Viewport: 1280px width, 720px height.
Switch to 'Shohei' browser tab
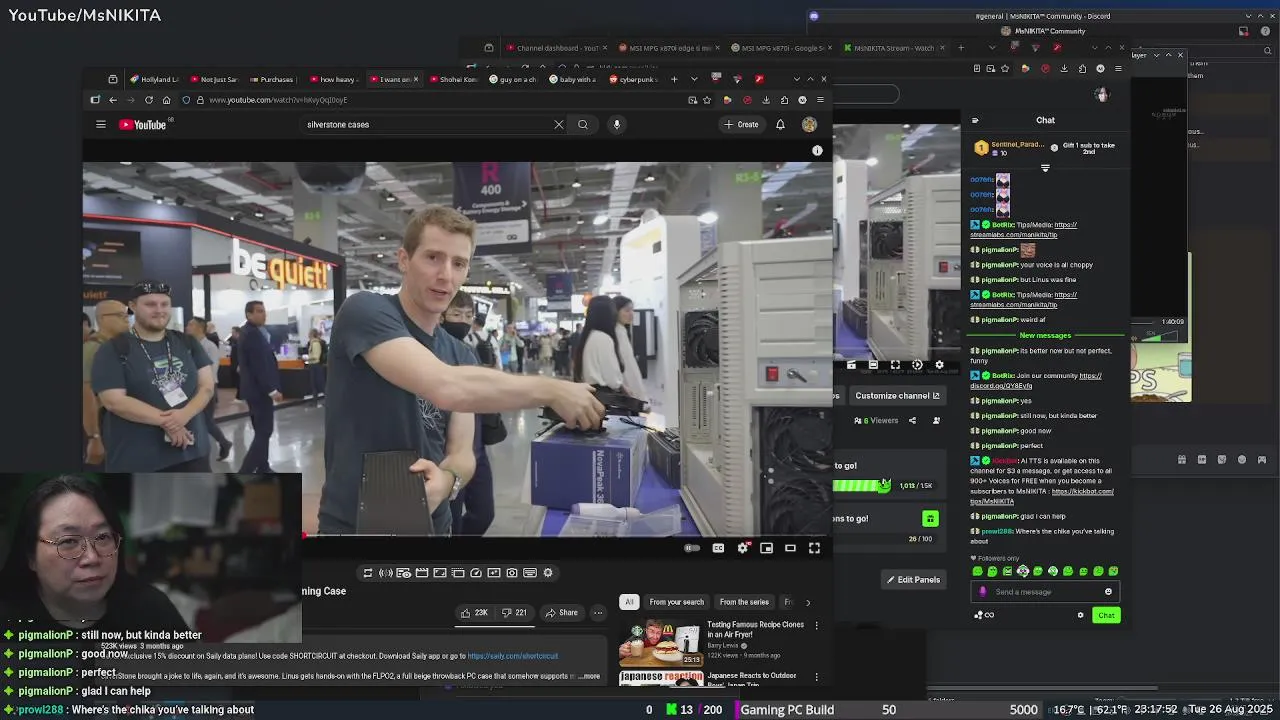(x=454, y=79)
